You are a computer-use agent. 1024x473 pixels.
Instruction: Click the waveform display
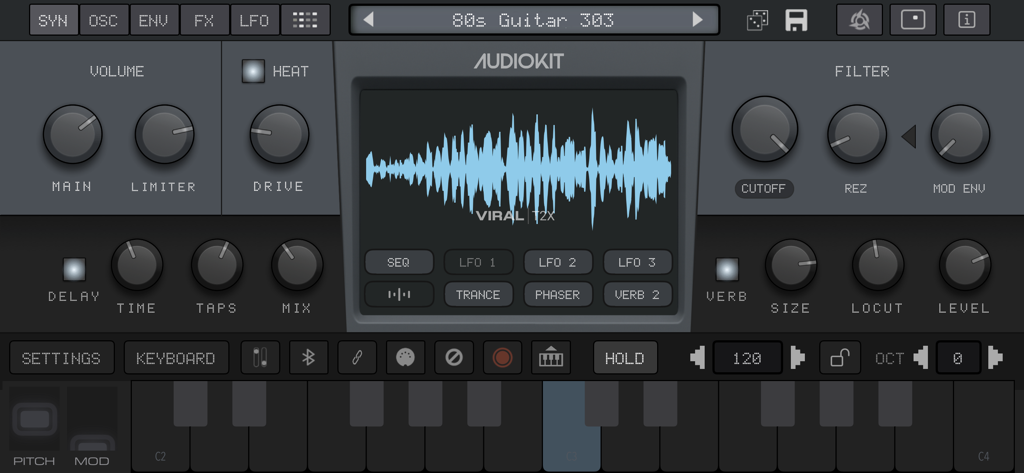[519, 170]
